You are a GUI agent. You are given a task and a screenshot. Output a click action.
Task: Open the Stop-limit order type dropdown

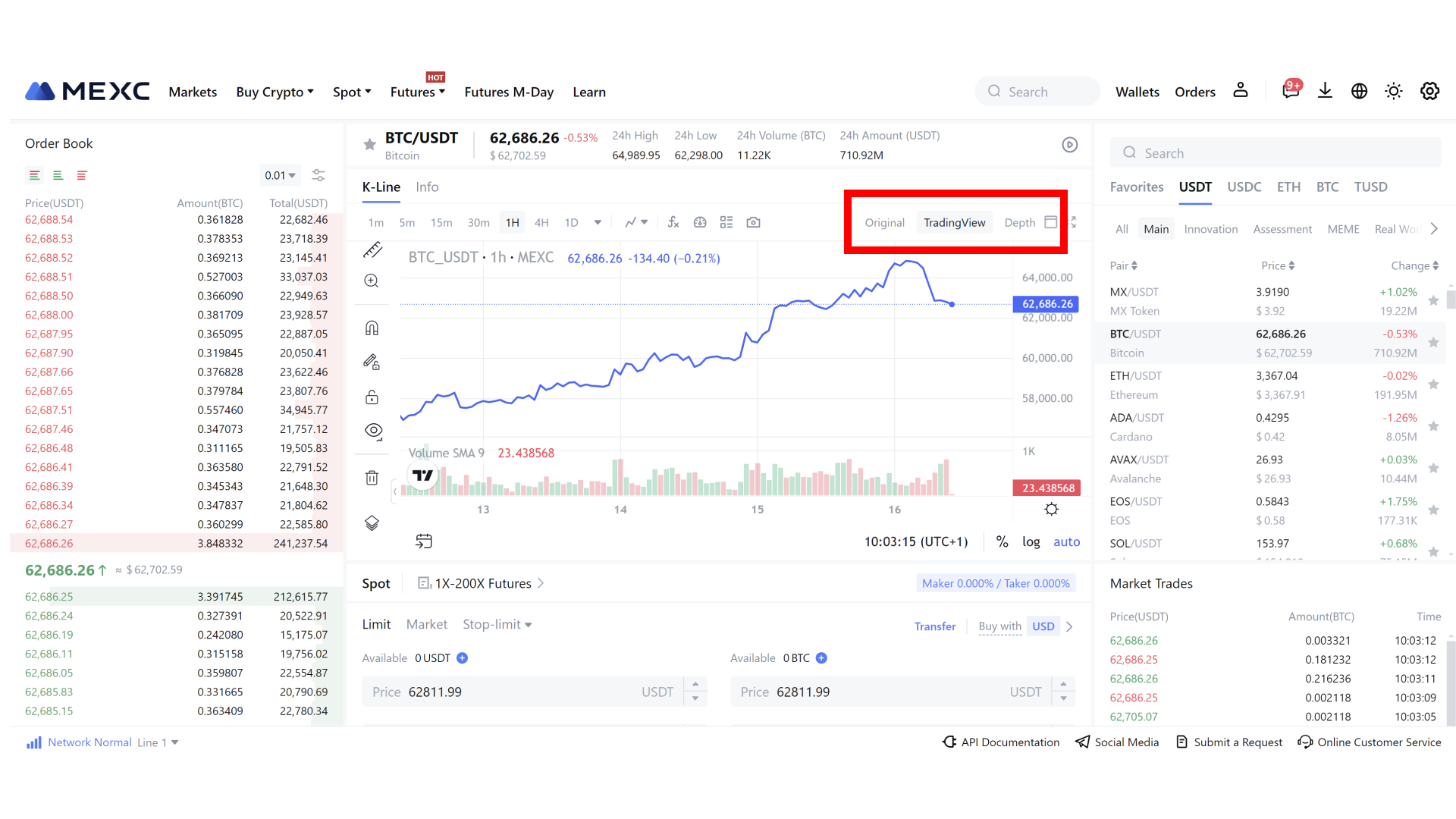point(497,624)
